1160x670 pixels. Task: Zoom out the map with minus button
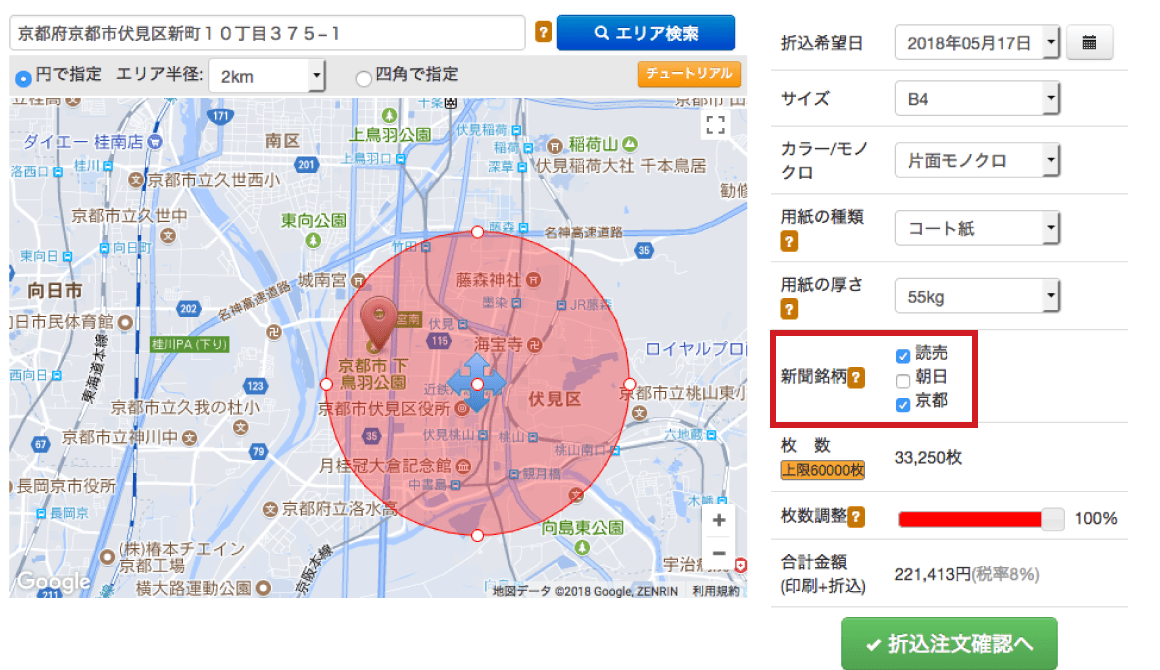[718, 552]
